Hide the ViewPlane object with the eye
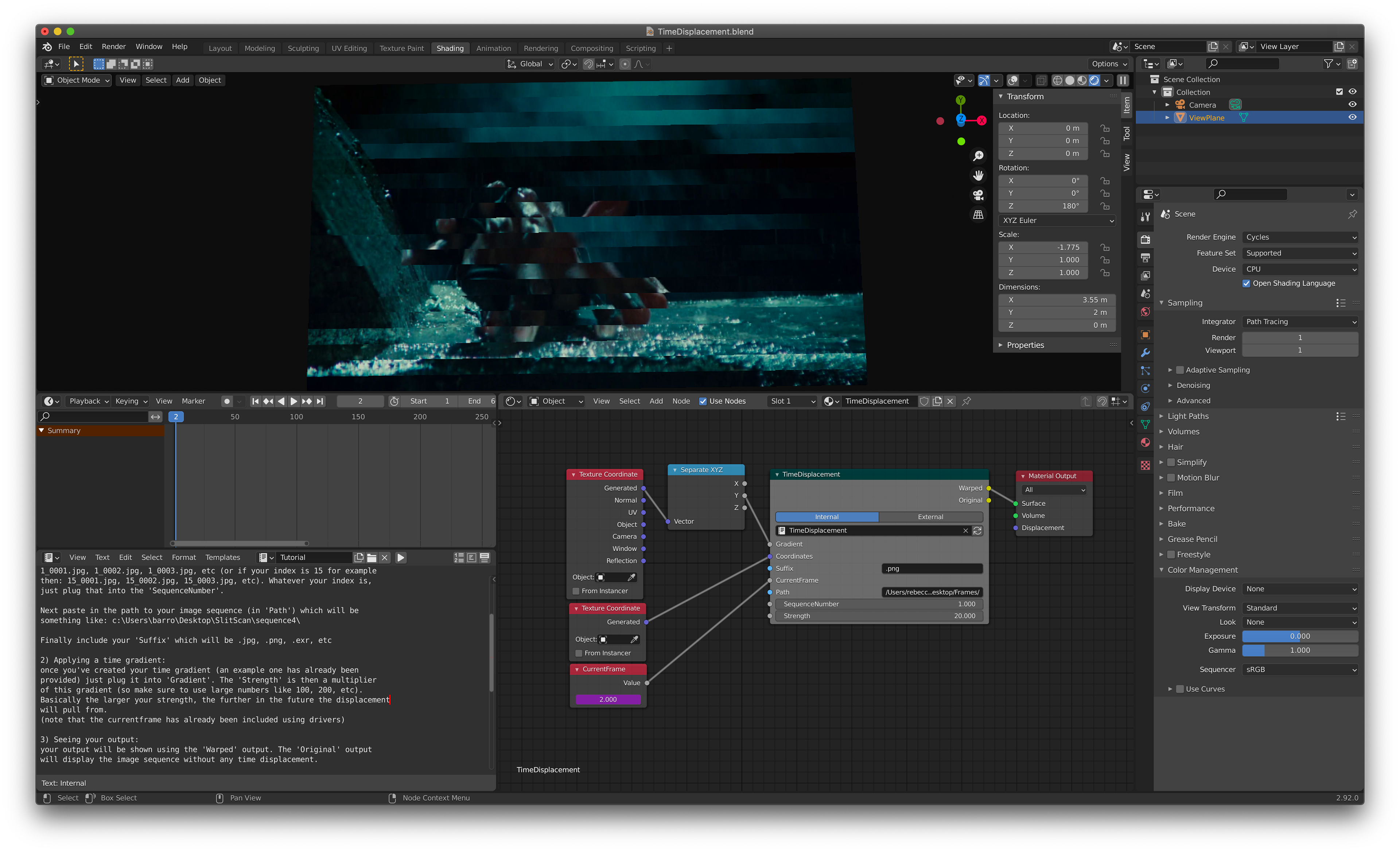Viewport: 1400px width, 852px height. click(x=1352, y=117)
